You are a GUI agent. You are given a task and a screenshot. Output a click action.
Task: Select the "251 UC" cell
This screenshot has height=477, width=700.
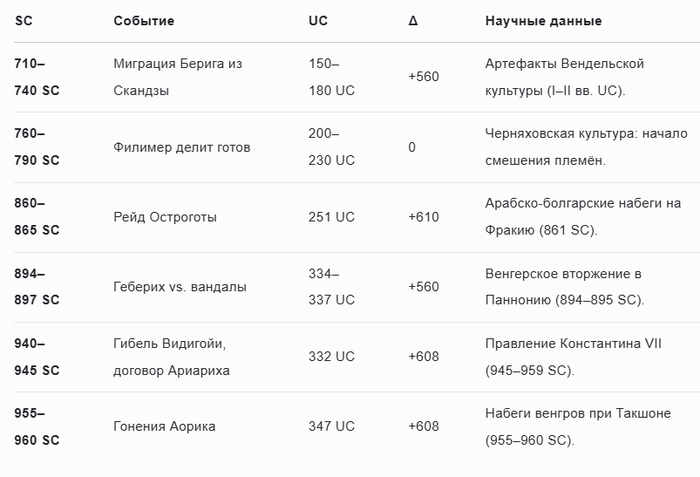(x=332, y=217)
